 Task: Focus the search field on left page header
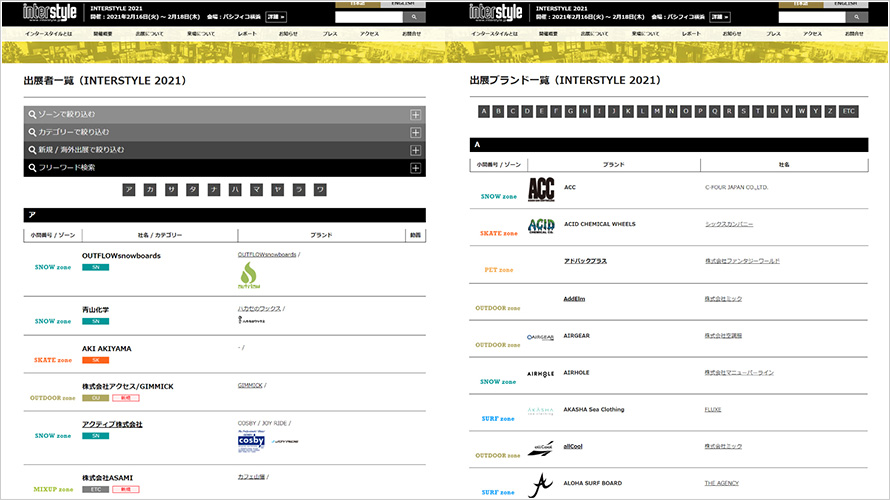369,17
